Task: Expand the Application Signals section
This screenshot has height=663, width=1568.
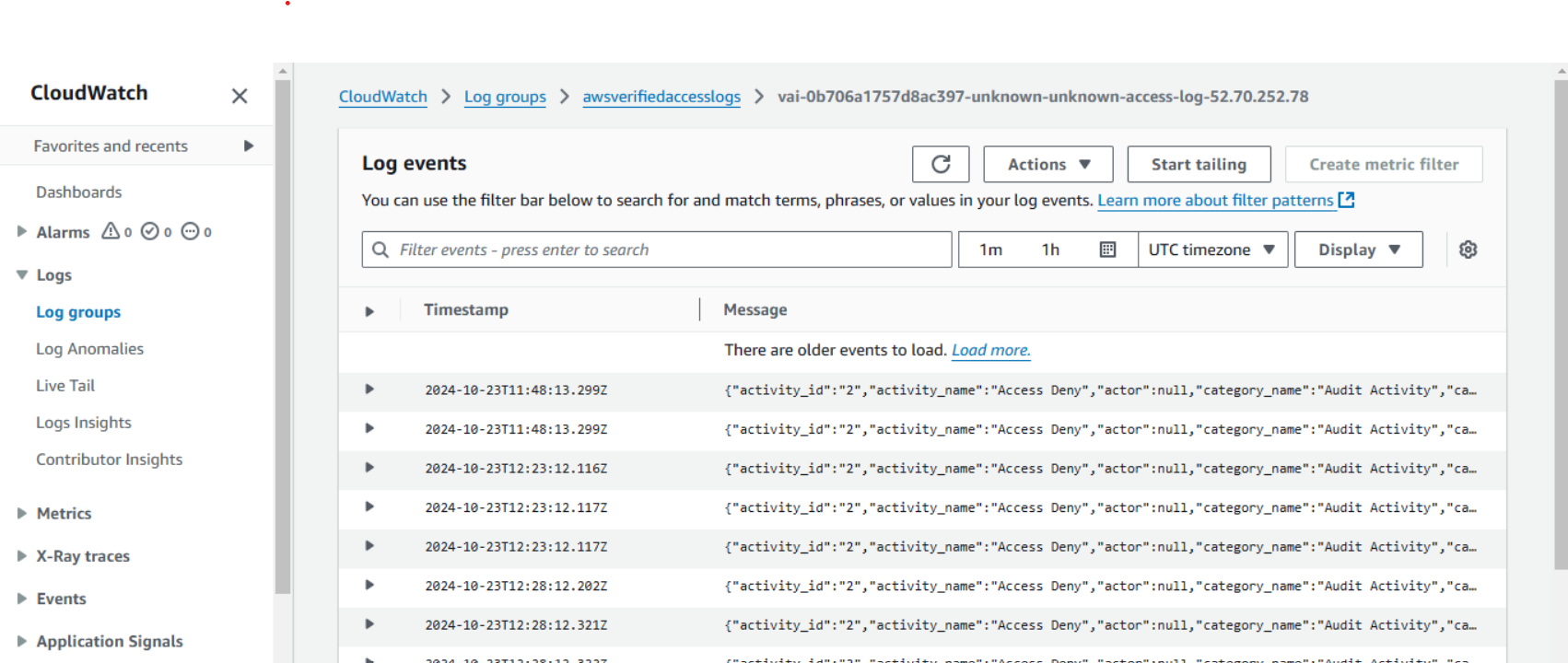Action: pos(22,641)
